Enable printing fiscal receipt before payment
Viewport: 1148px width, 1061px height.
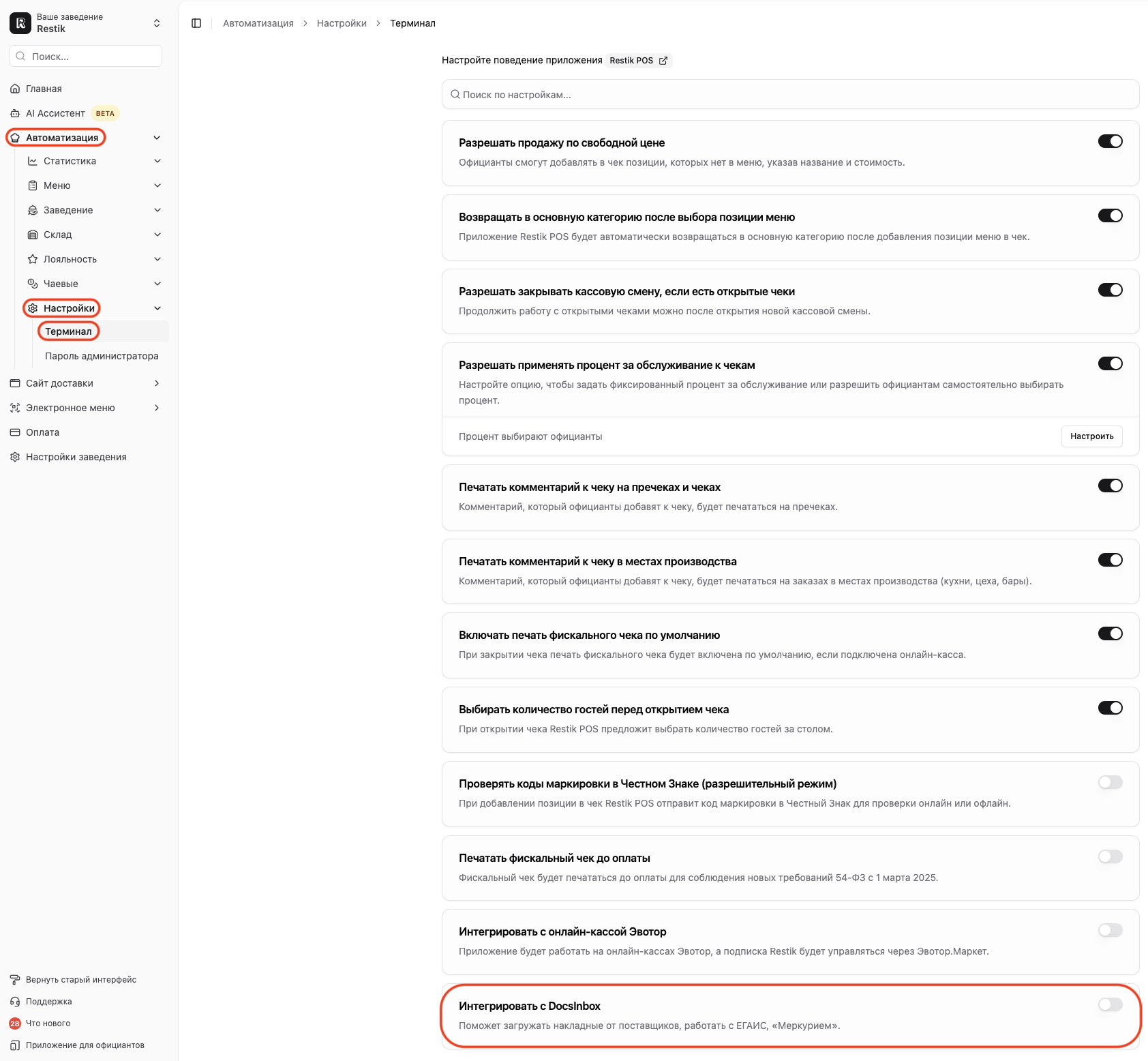1111,856
